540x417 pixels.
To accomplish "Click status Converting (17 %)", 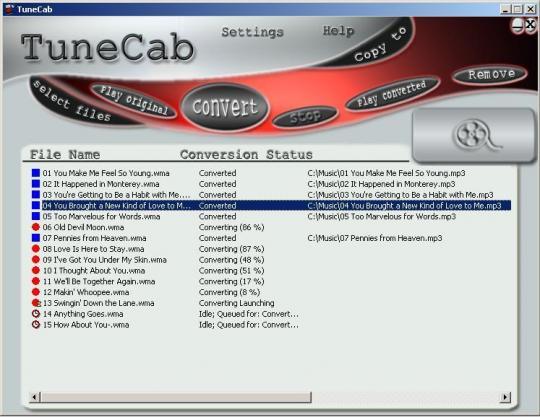I will [x=231, y=282].
